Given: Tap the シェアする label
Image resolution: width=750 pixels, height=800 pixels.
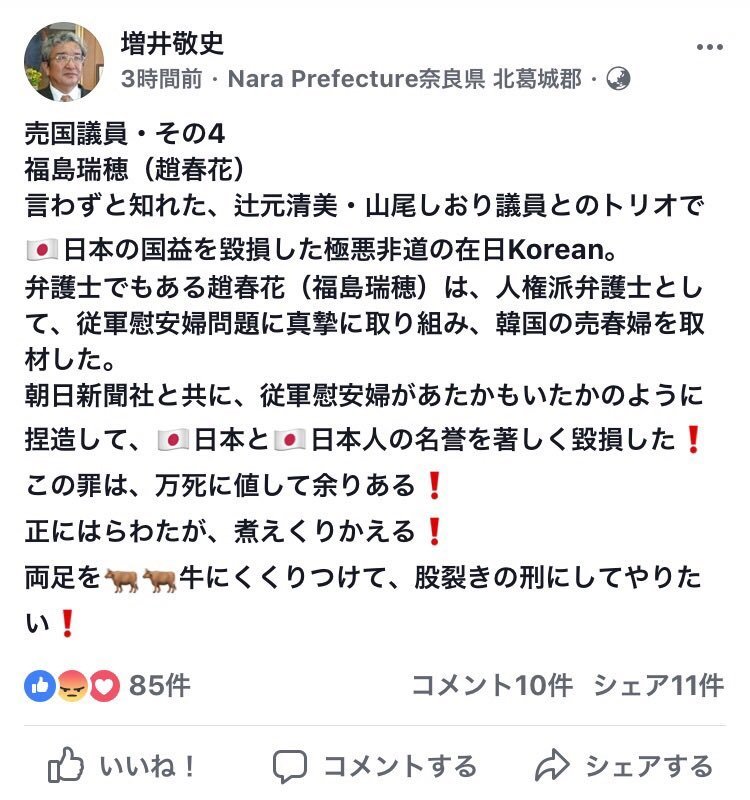Looking at the screenshot, I should pyautogui.click(x=649, y=766).
